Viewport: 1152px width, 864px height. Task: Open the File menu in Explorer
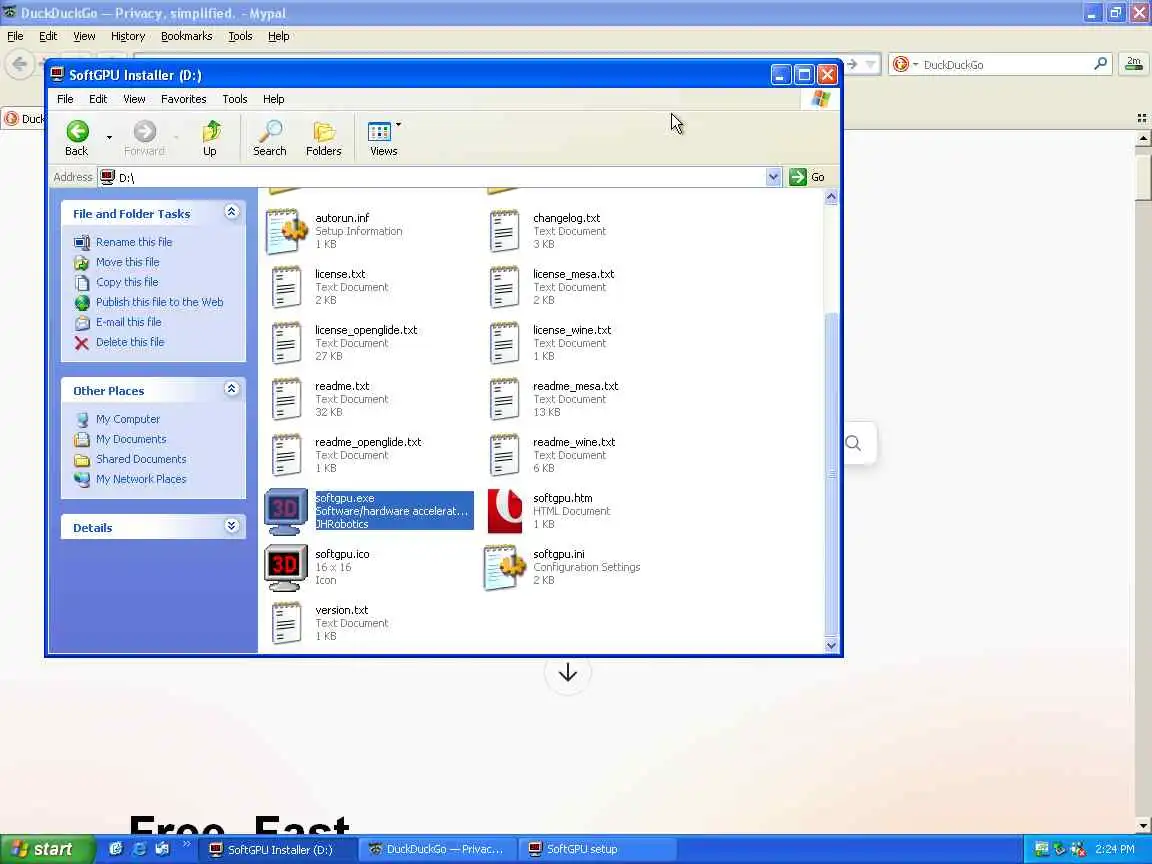pyautogui.click(x=65, y=99)
